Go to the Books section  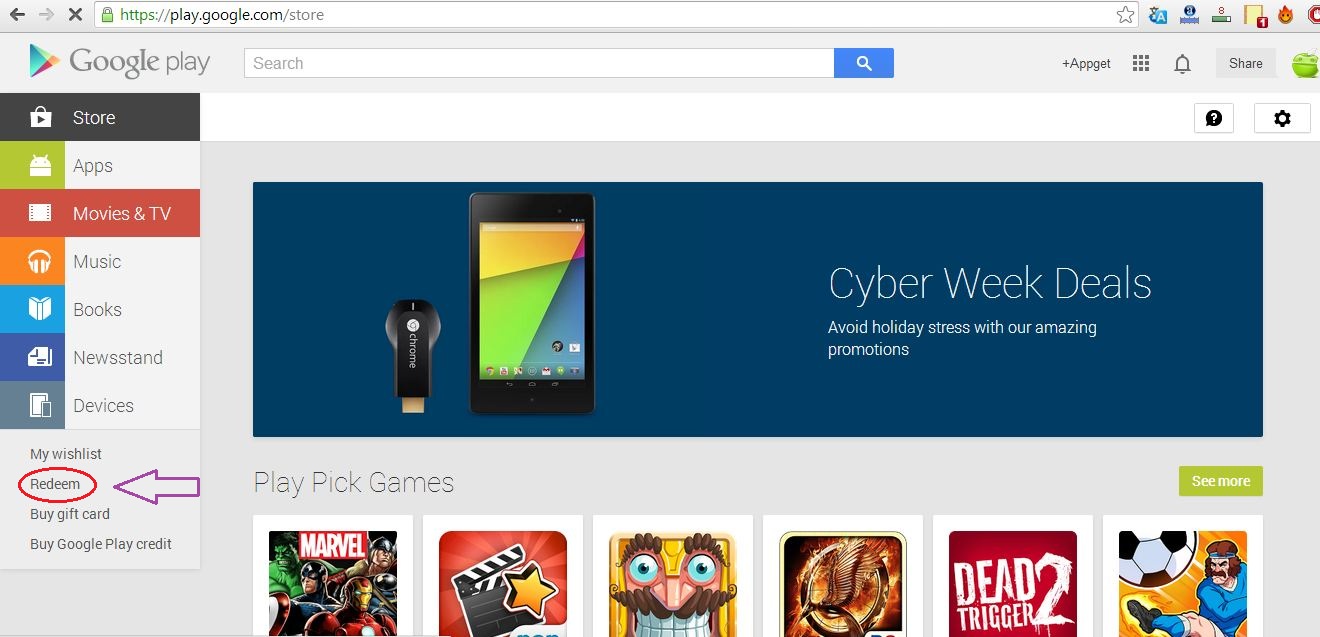(100, 309)
